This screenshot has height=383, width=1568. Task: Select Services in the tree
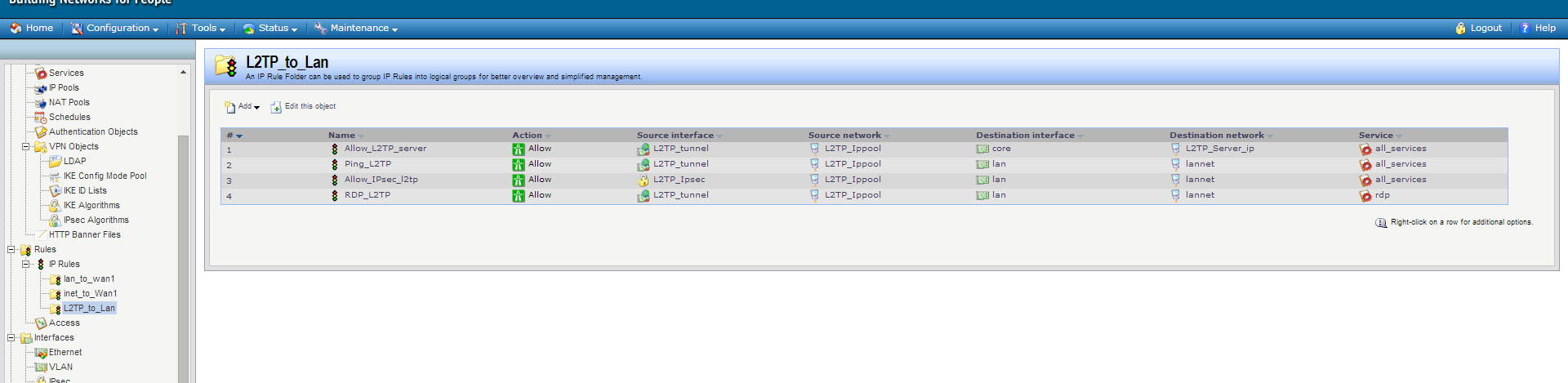[x=66, y=73]
